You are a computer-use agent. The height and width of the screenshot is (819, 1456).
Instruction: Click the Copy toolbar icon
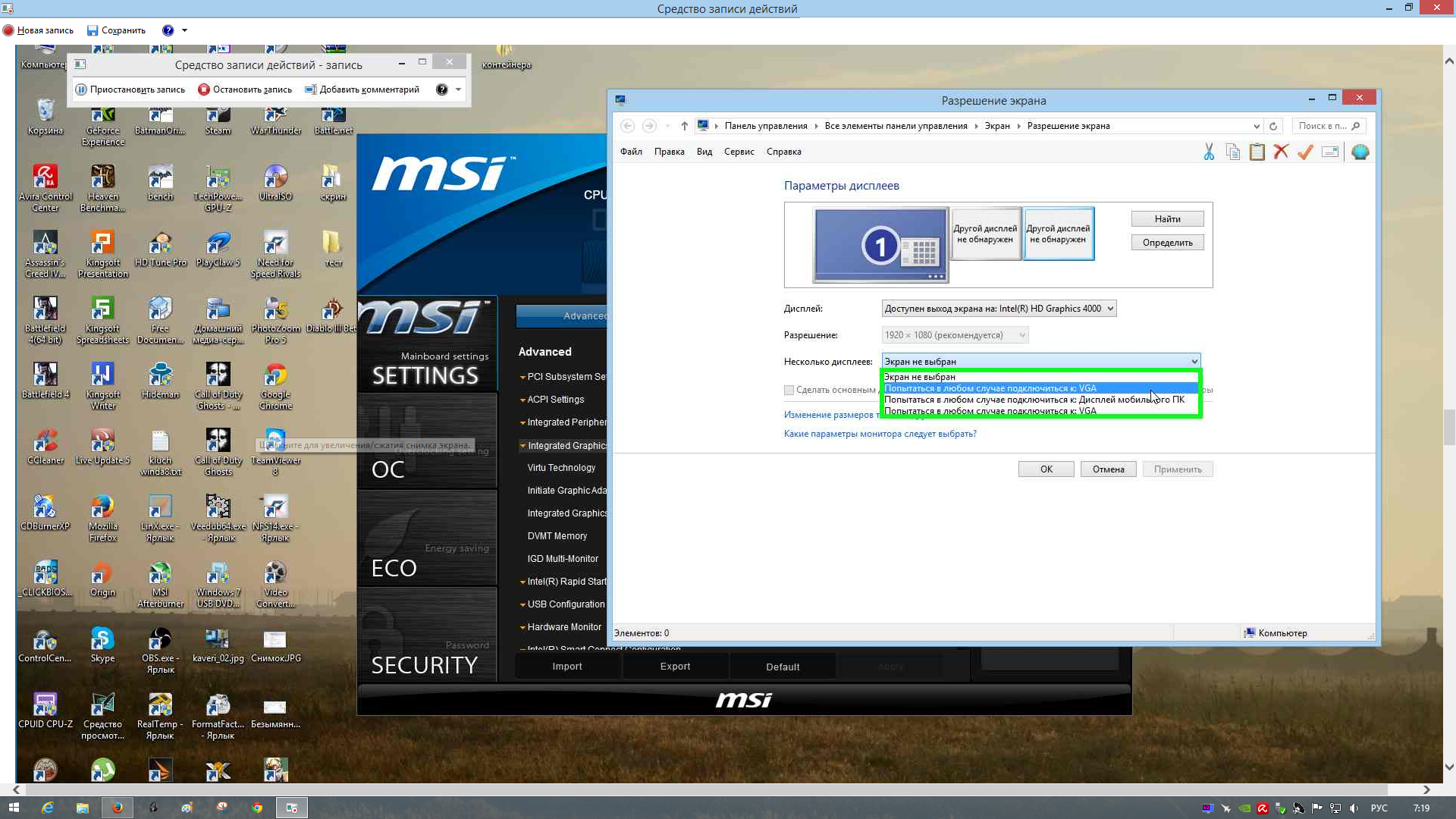click(1233, 152)
